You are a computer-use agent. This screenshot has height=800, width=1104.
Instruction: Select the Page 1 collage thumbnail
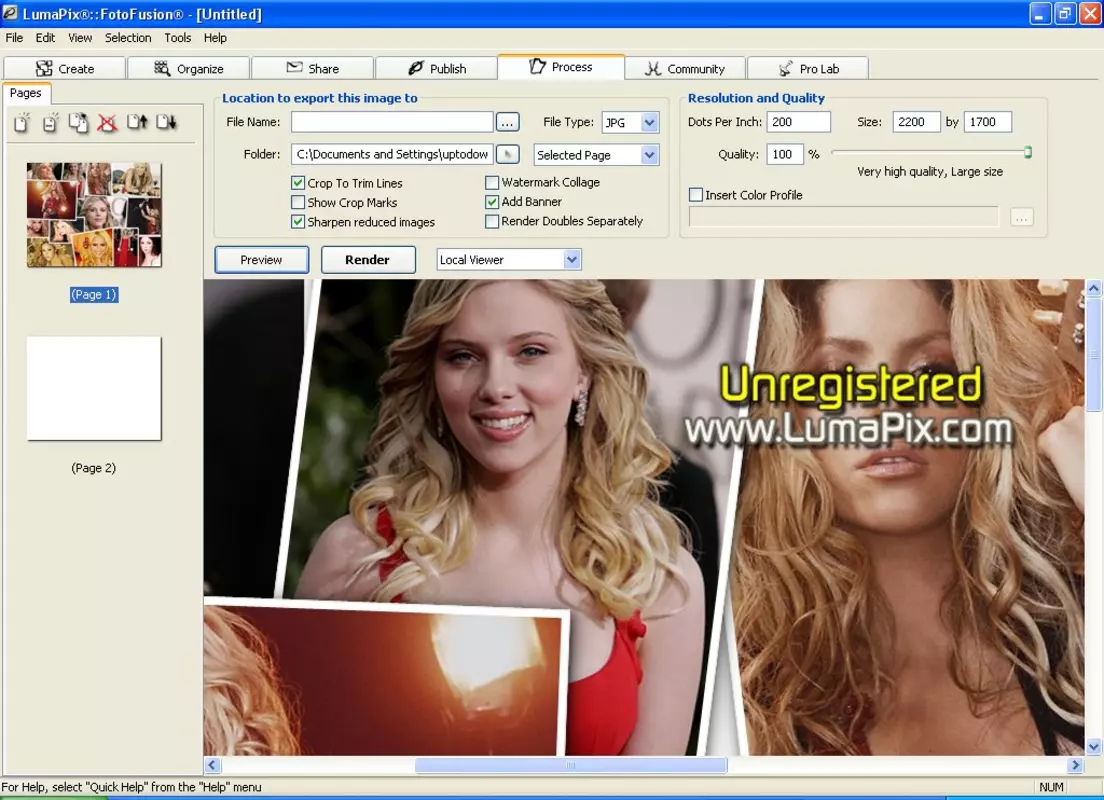coord(94,215)
